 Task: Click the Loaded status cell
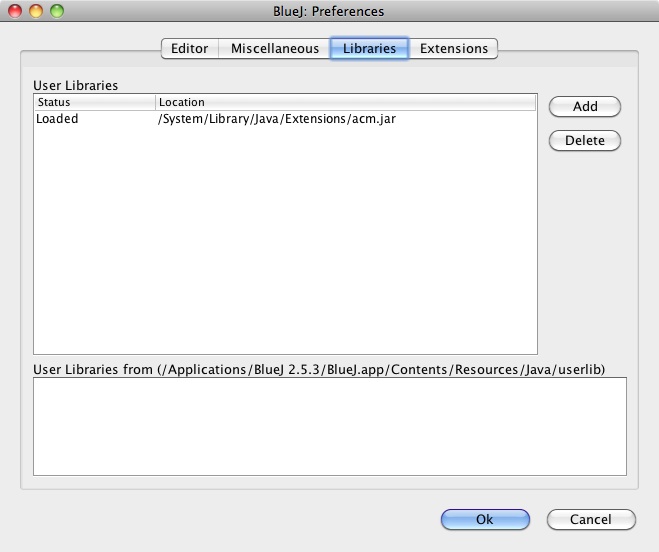tap(57, 119)
